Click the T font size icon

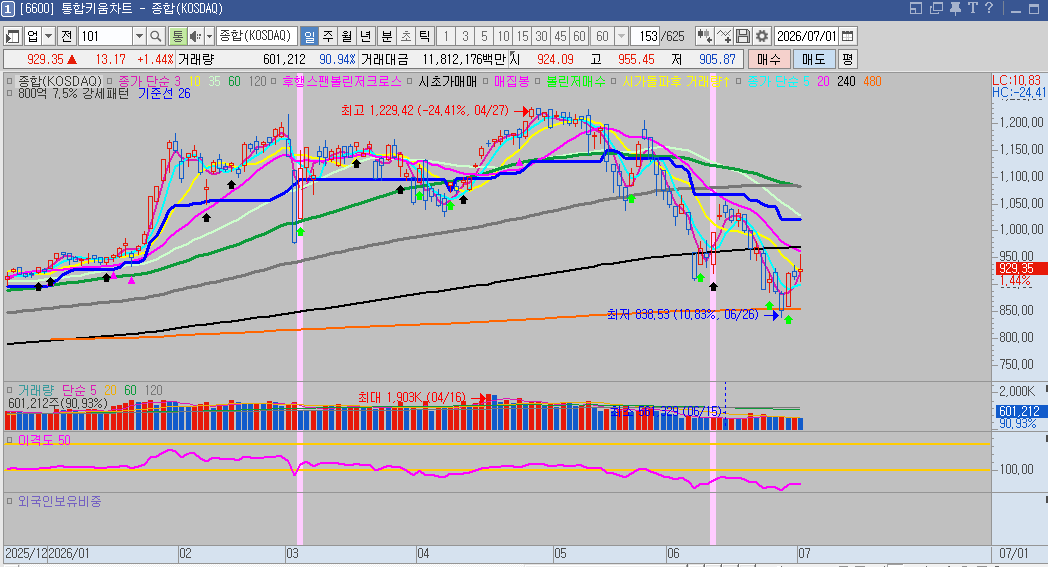pyautogui.click(x=972, y=8)
